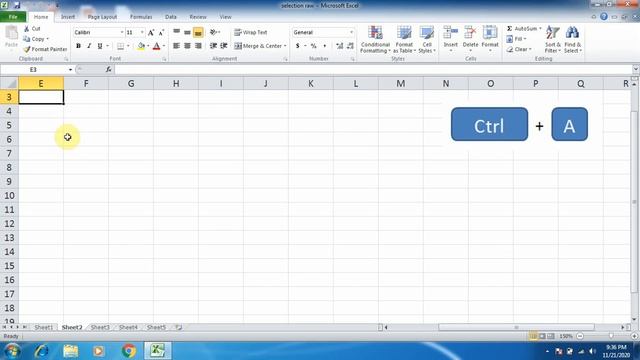The image size is (640, 360).
Task: Apply the Fill Color bucket
Action: pyautogui.click(x=141, y=46)
